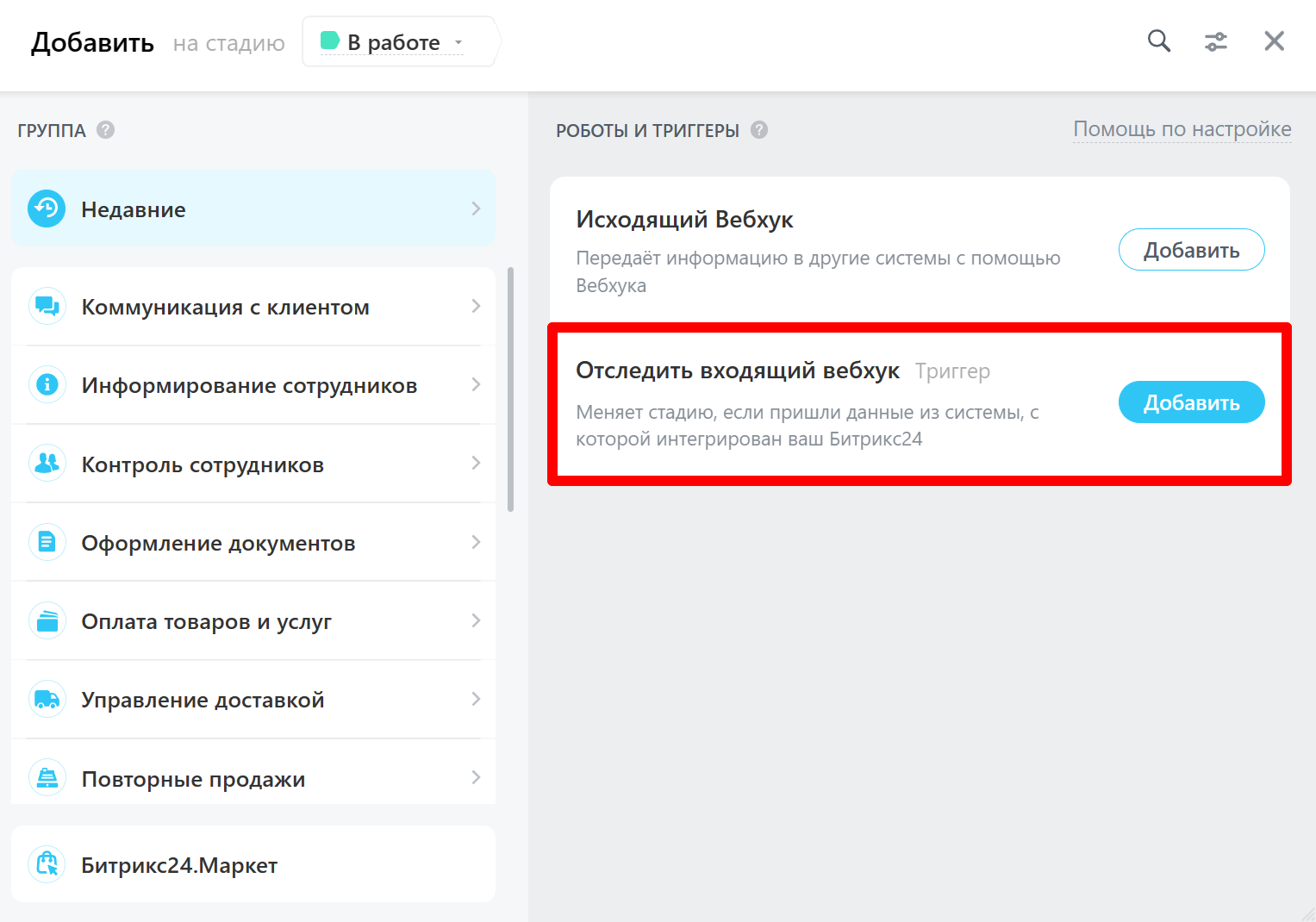Click help icon beside Роботы и триггеры

[x=758, y=130]
